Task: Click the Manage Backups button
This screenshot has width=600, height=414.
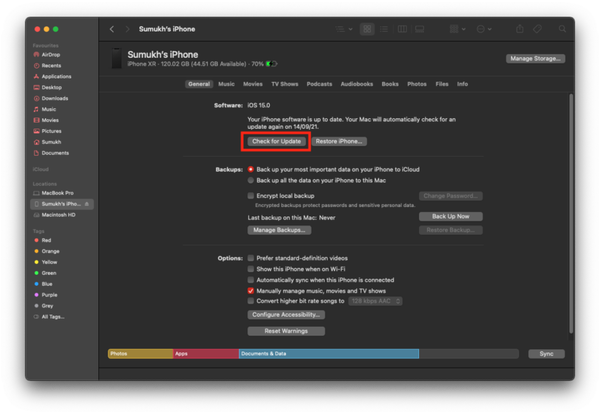Action: tap(279, 230)
